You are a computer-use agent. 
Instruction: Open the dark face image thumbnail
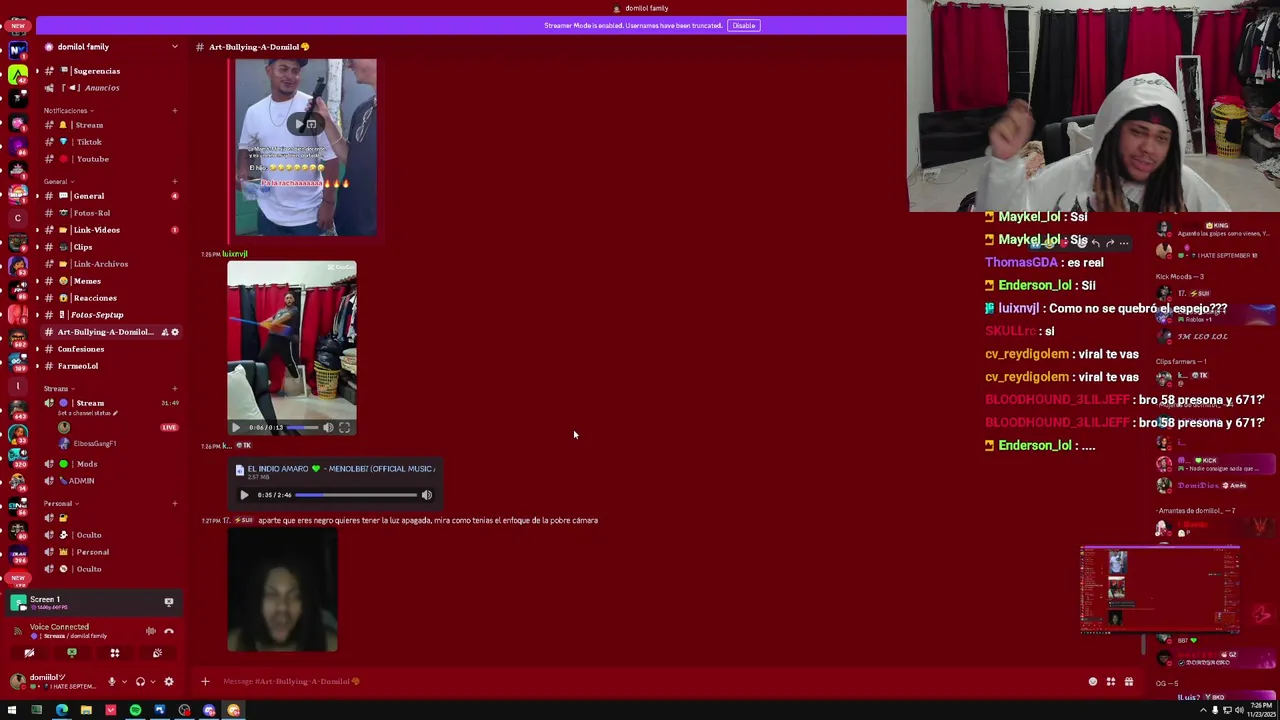click(282, 590)
